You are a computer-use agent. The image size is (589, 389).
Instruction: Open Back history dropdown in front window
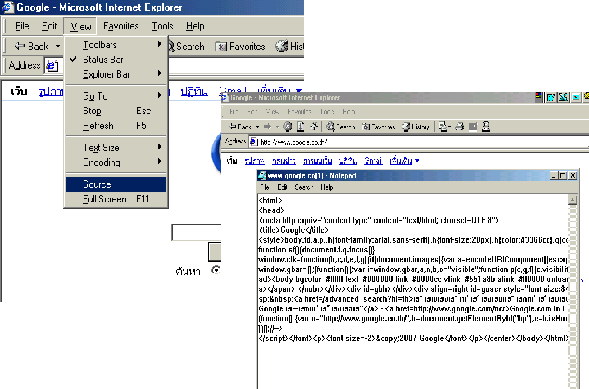[x=58, y=46]
